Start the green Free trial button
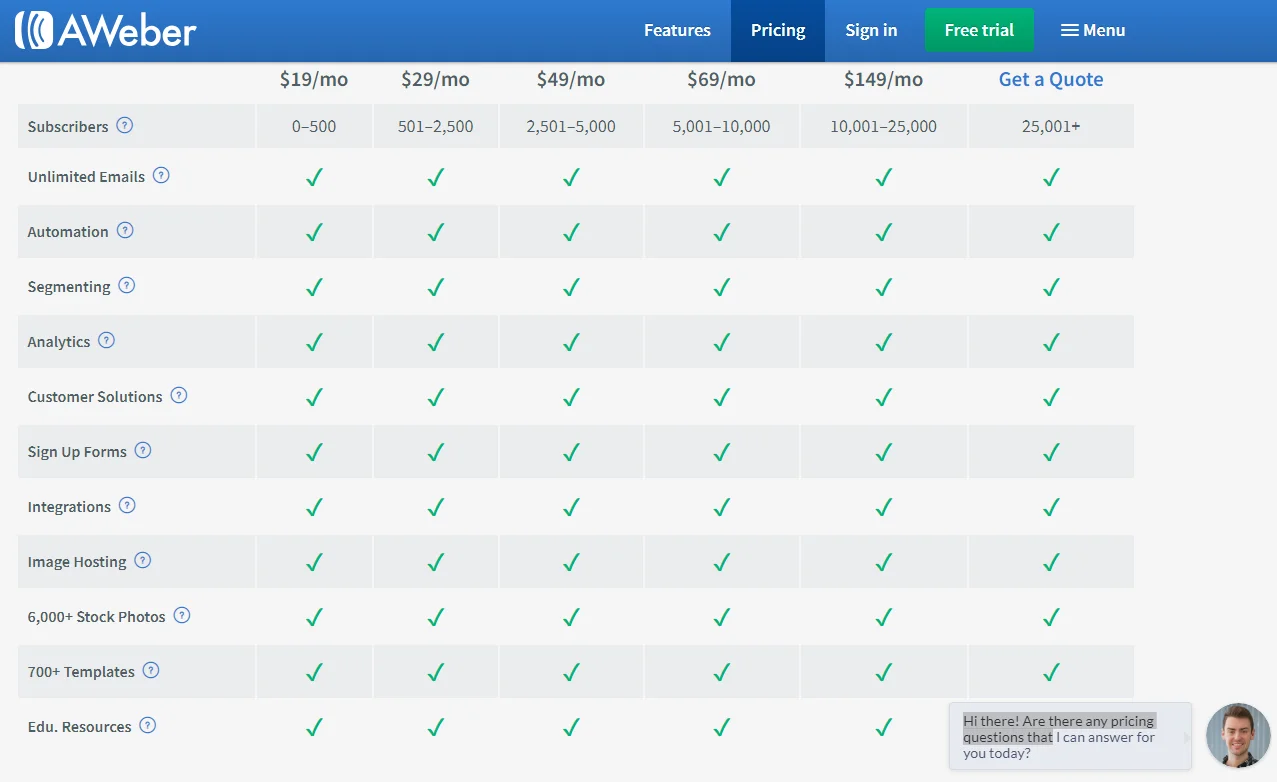The width and height of the screenshot is (1277, 782). coord(979,30)
